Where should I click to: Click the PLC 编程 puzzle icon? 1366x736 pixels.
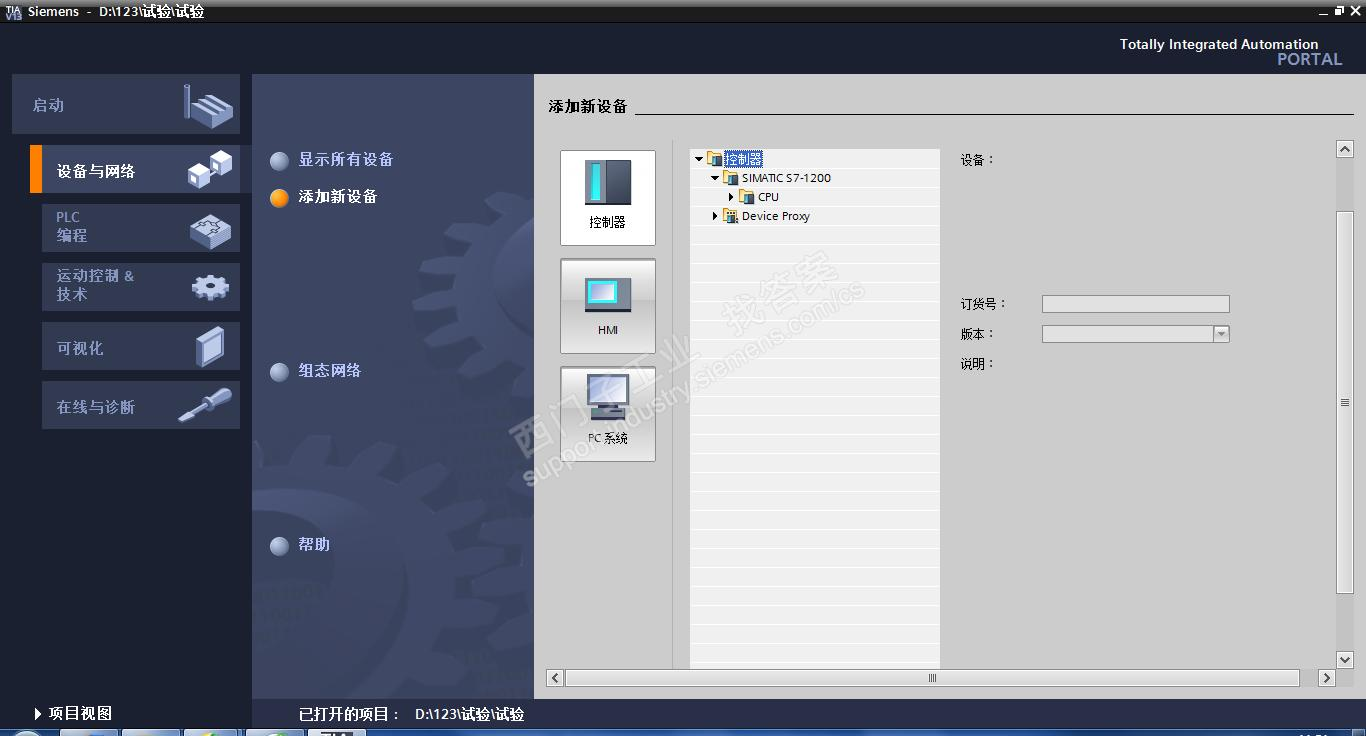tap(210, 231)
